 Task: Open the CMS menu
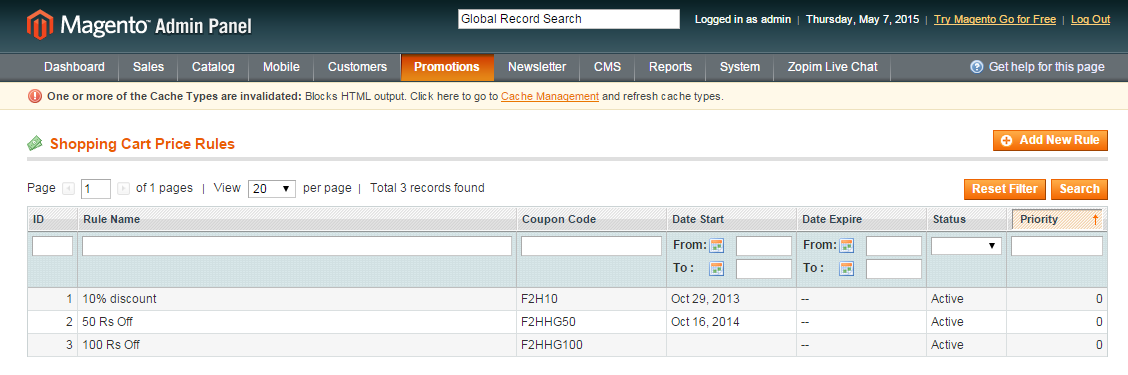(x=607, y=67)
